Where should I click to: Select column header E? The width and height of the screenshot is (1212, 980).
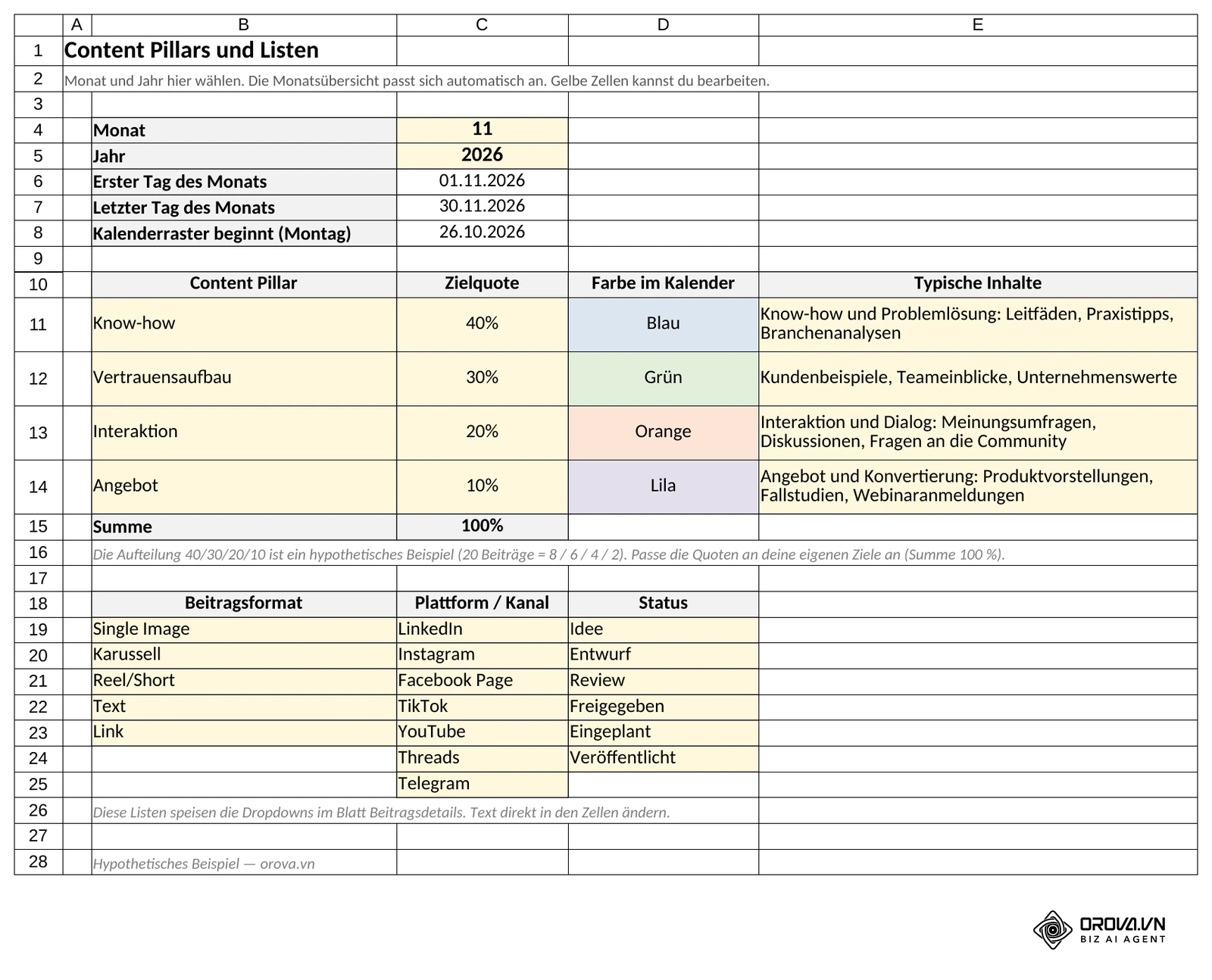pyautogui.click(x=978, y=25)
